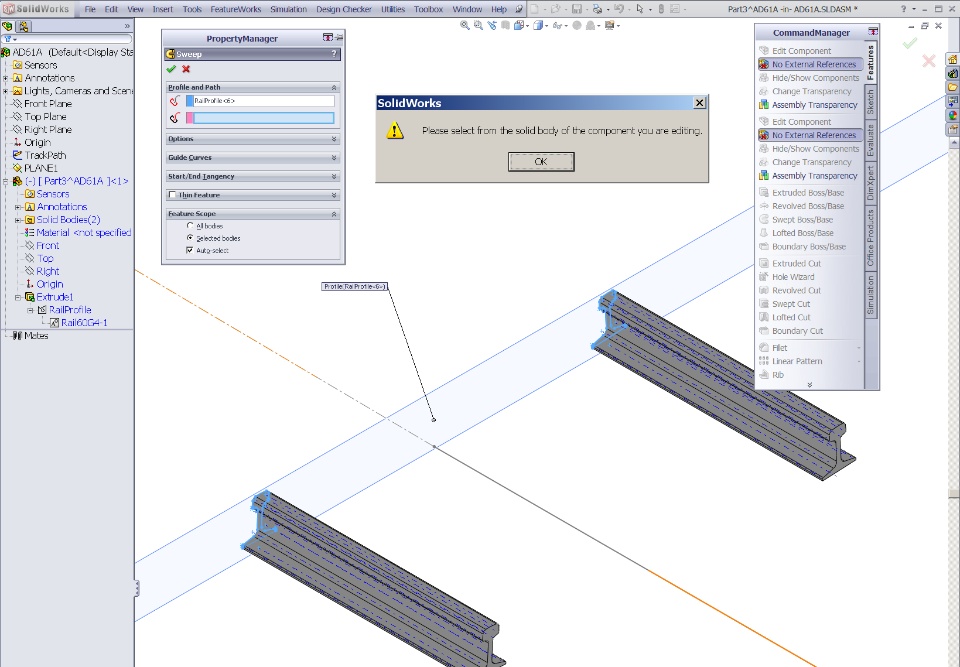The image size is (960, 667).
Task: Toggle the Thin Feature checkbox
Action: 172,195
